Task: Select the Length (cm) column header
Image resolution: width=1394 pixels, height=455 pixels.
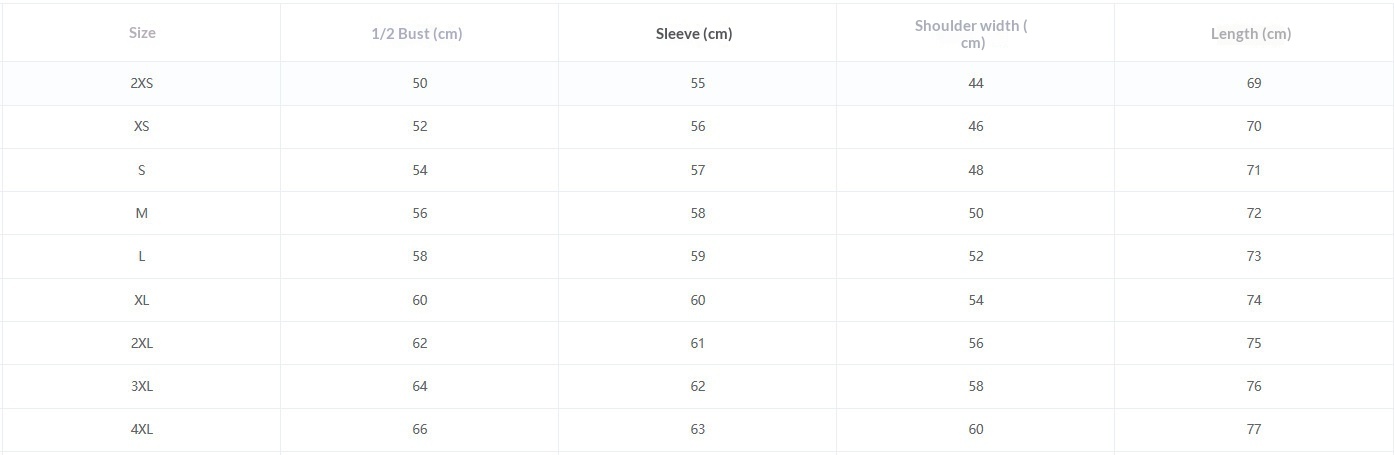Action: tap(1251, 33)
